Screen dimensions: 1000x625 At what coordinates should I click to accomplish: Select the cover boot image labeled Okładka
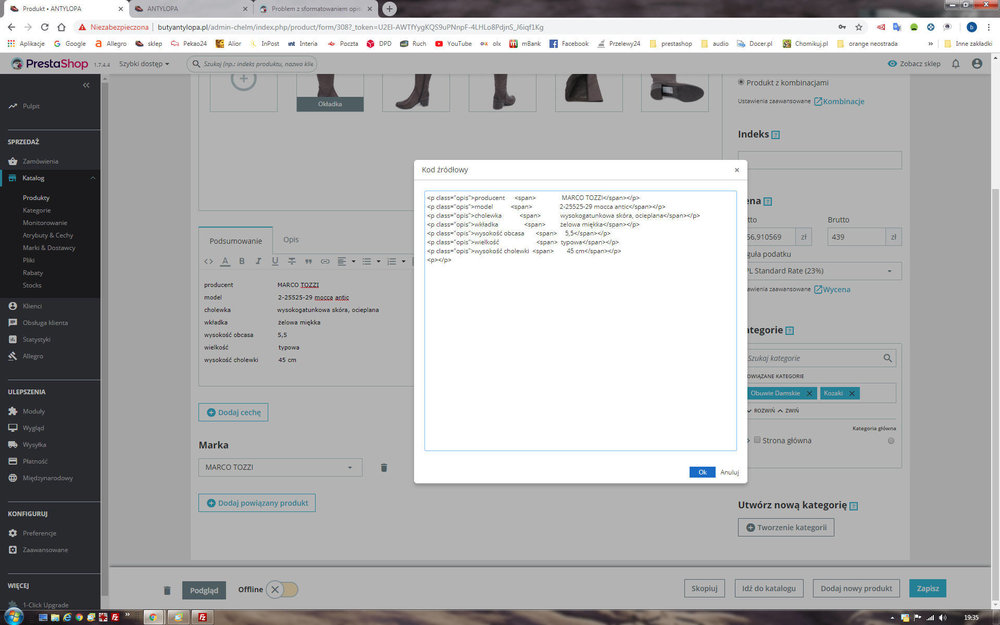(x=330, y=92)
